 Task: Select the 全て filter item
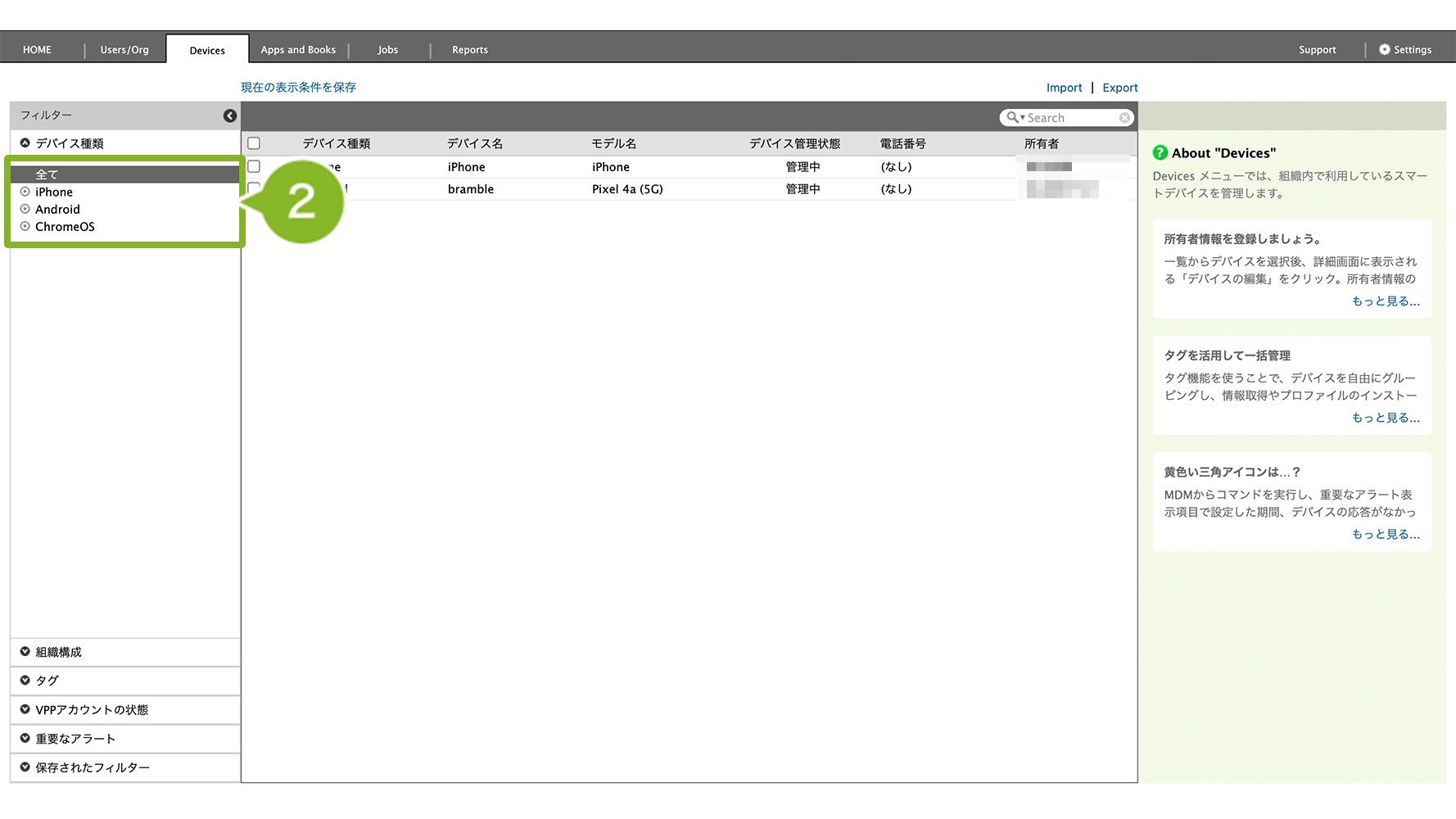[47, 174]
